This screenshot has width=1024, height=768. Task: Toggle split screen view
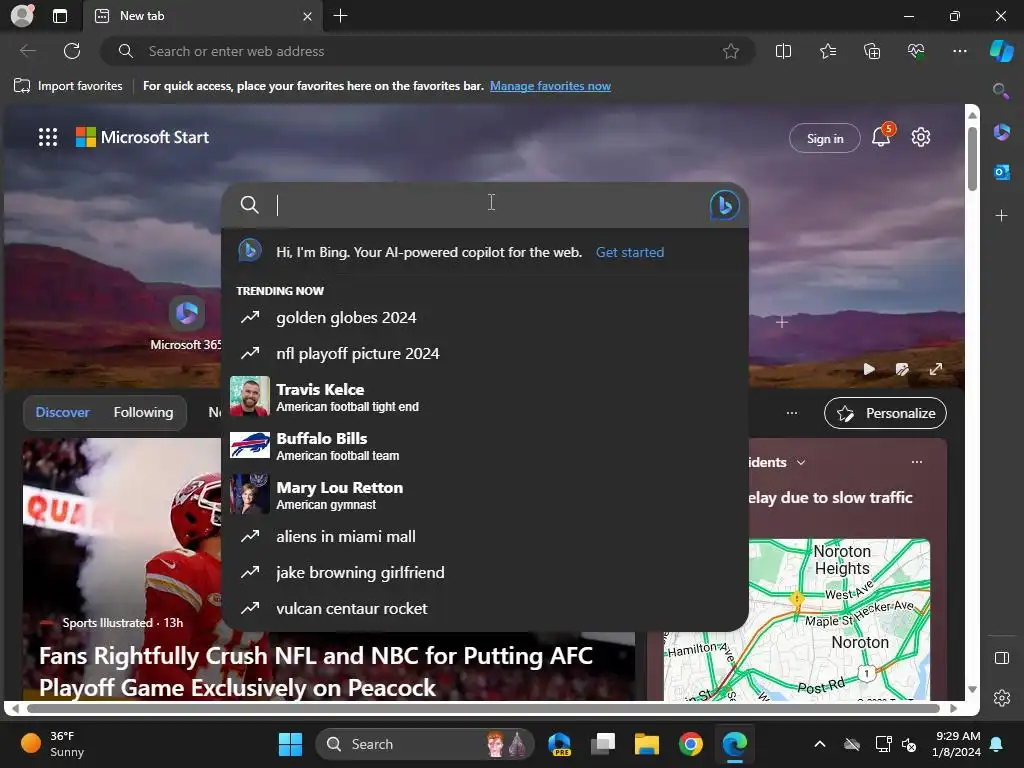coord(783,51)
